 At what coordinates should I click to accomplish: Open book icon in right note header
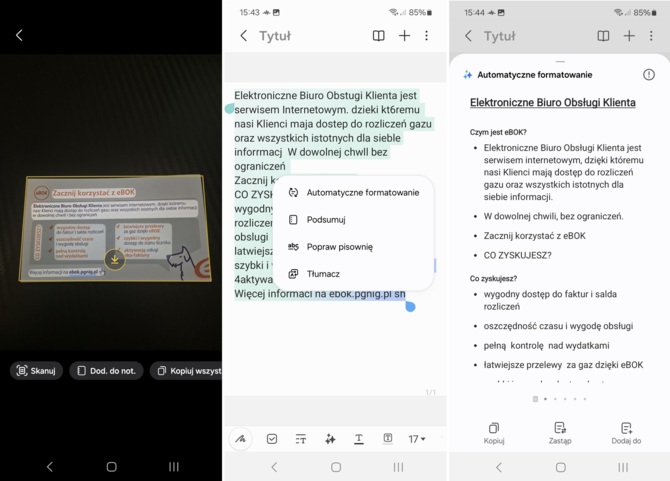(603, 35)
